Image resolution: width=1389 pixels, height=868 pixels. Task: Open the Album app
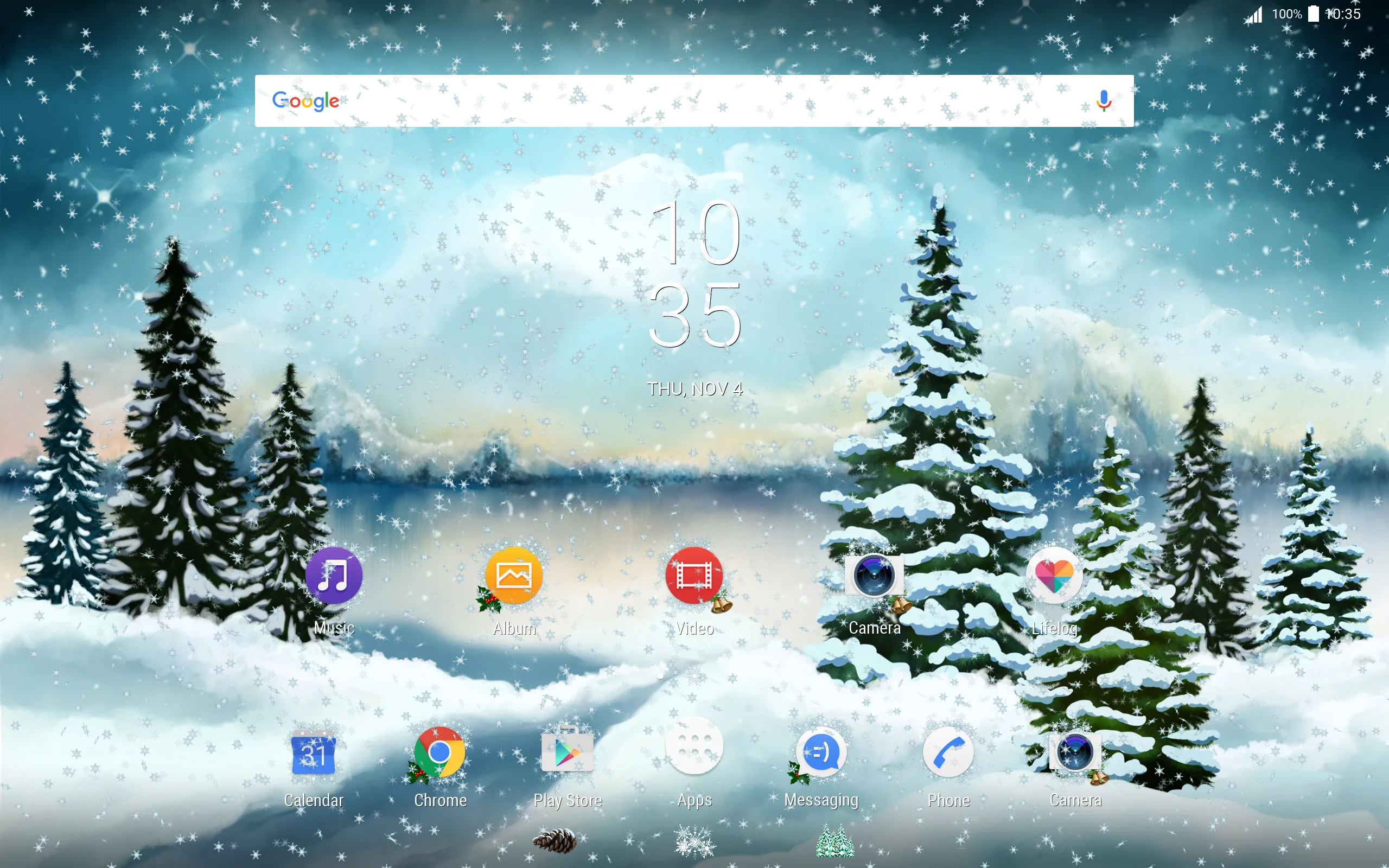(x=514, y=576)
